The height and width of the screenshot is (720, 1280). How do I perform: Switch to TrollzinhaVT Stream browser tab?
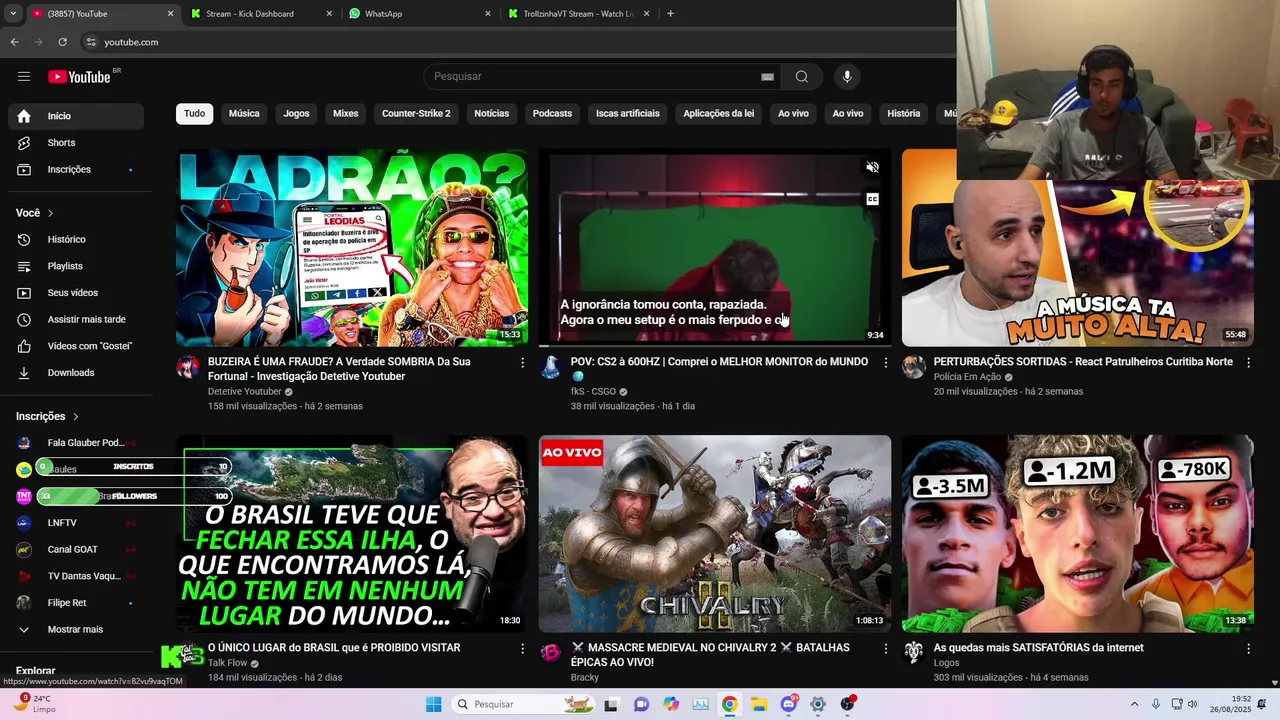pyautogui.click(x=578, y=14)
